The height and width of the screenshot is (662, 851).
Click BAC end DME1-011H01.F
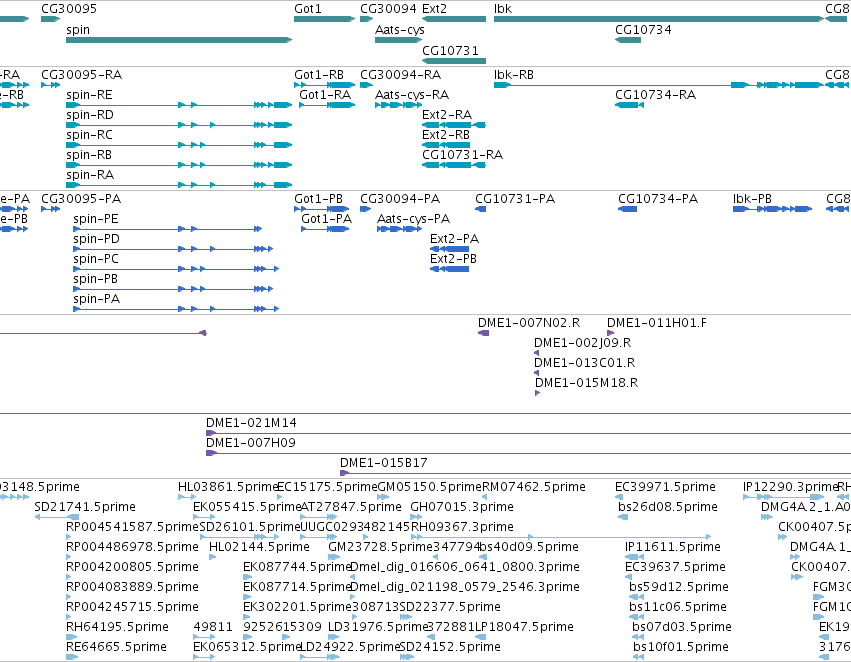click(x=657, y=323)
